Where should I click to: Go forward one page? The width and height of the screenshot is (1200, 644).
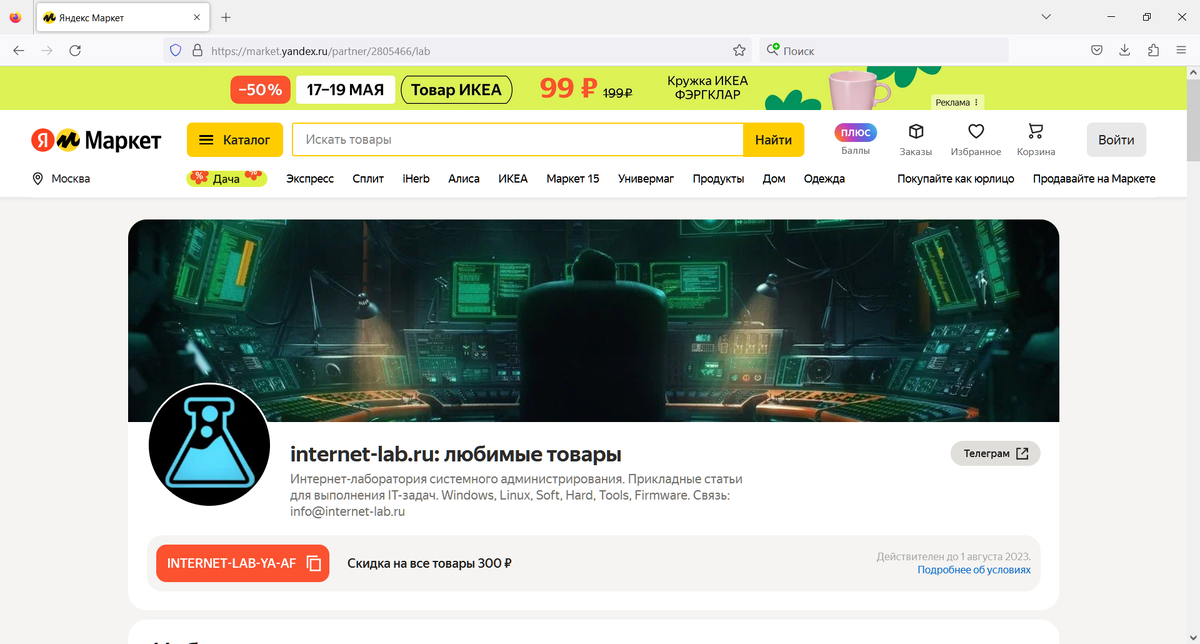tap(46, 50)
